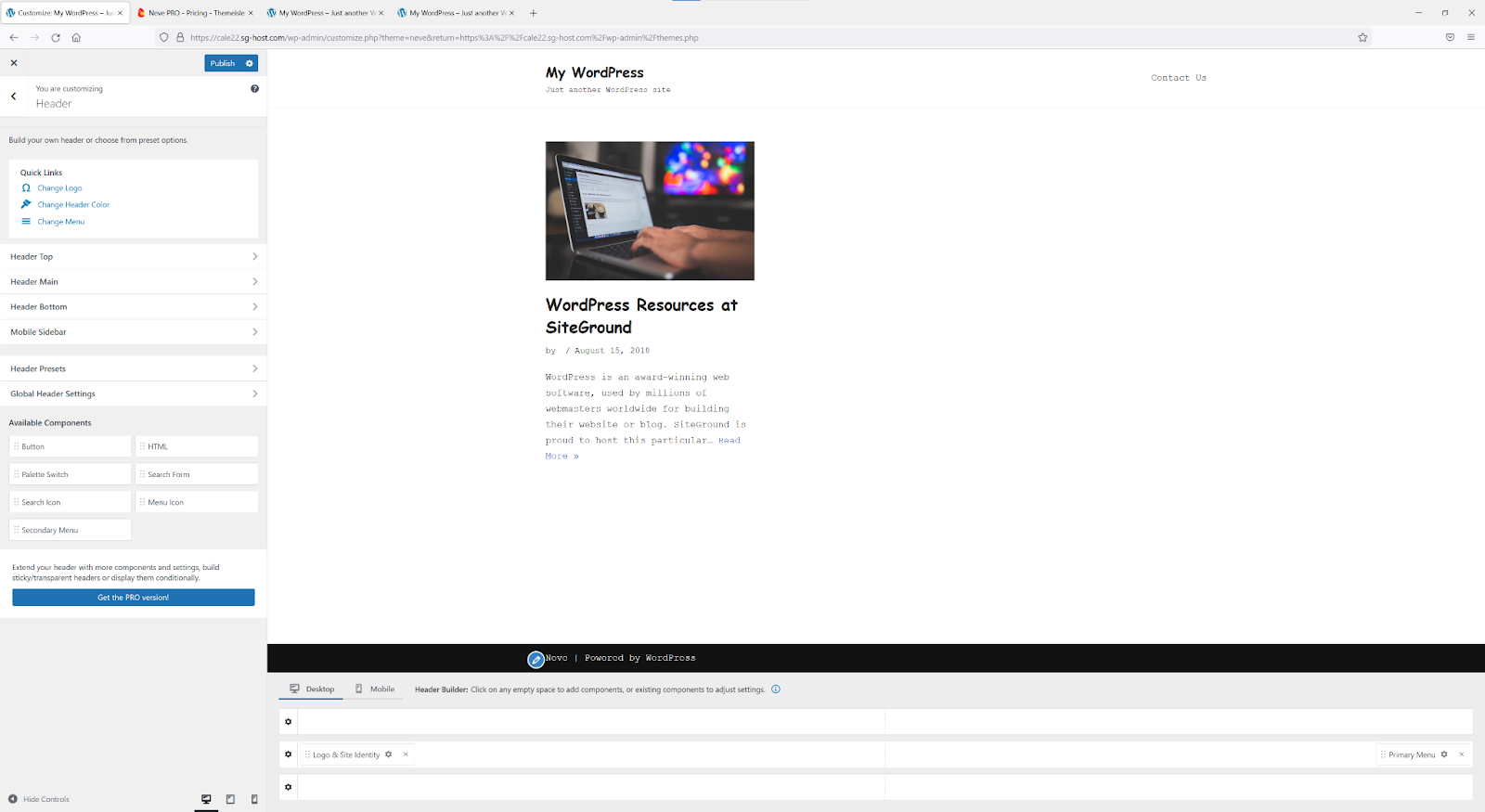Screen dimensions: 1485x812
Task: Click the Change Header Color quick link
Action: [x=73, y=205]
